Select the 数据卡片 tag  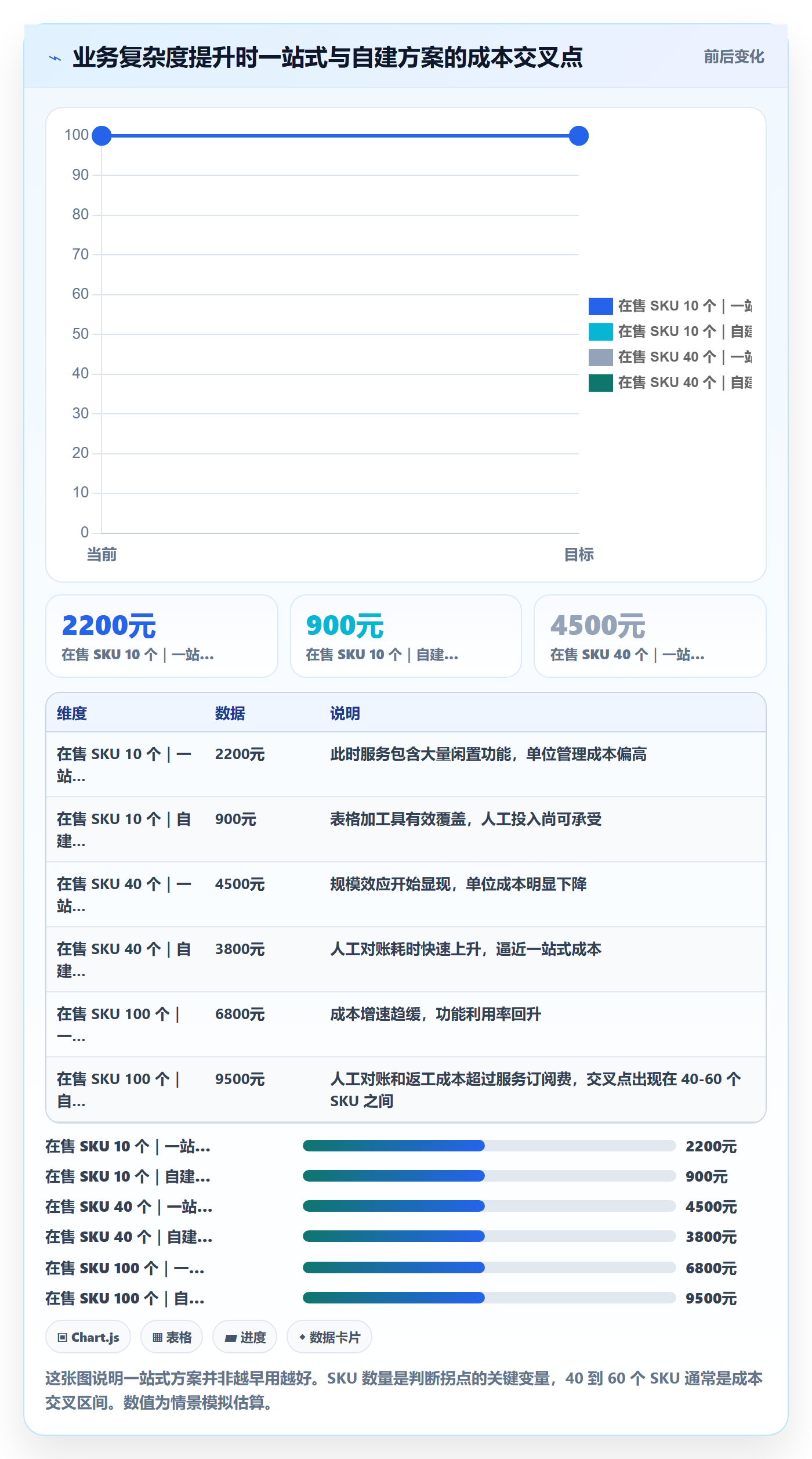point(329,1337)
